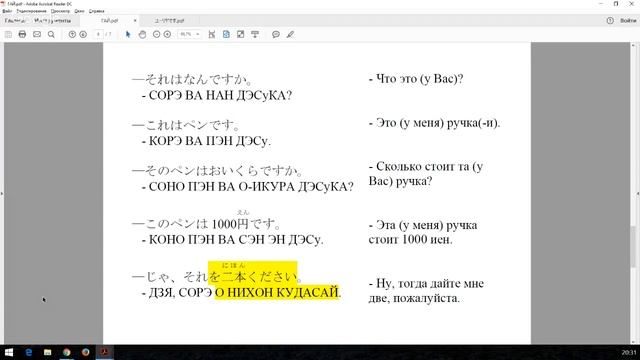Expand the left navigation pane arrow
This screenshot has width=640, height=360.
coord(2,193)
